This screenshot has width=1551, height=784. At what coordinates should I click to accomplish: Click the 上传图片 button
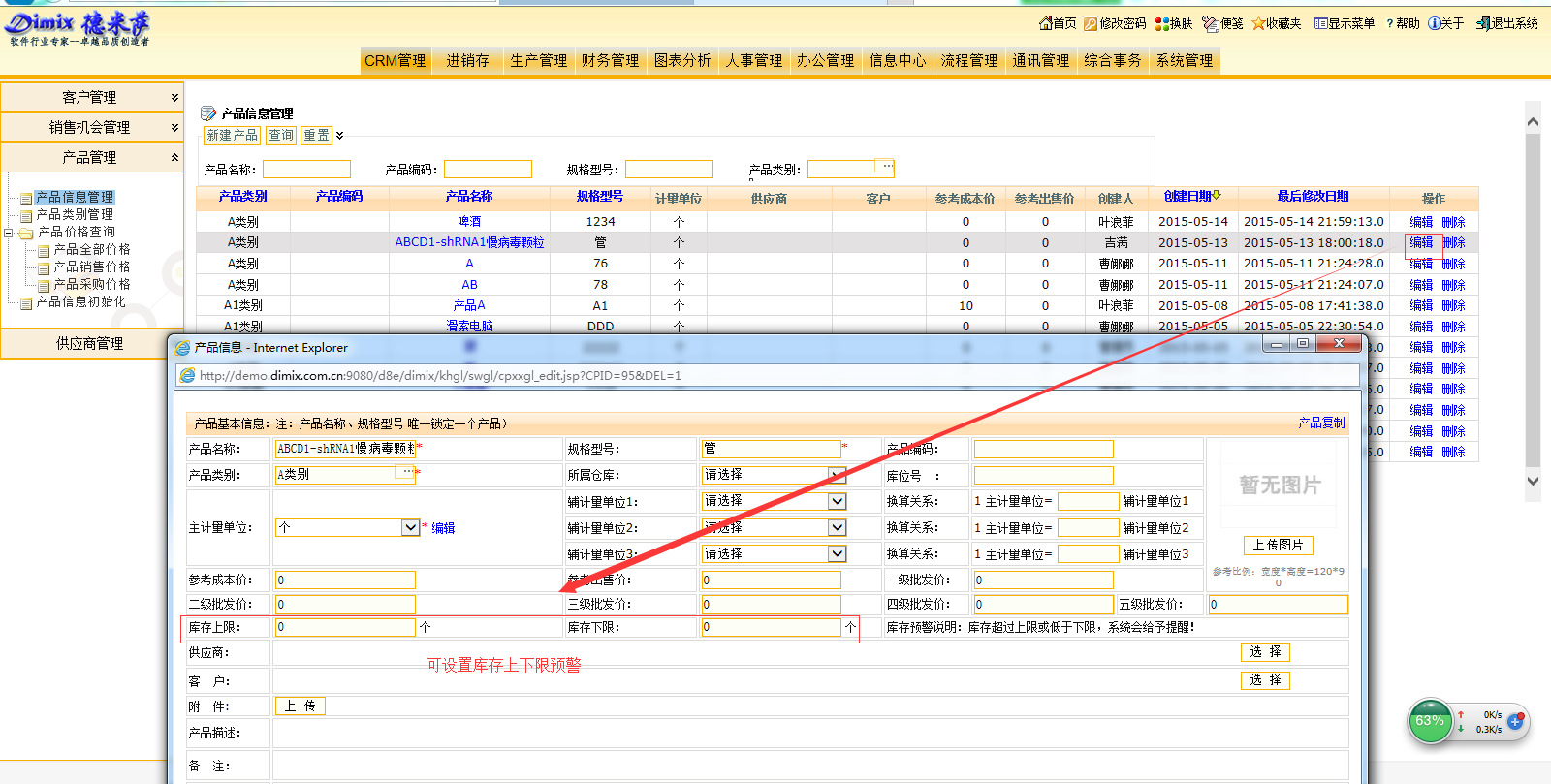pos(1278,545)
